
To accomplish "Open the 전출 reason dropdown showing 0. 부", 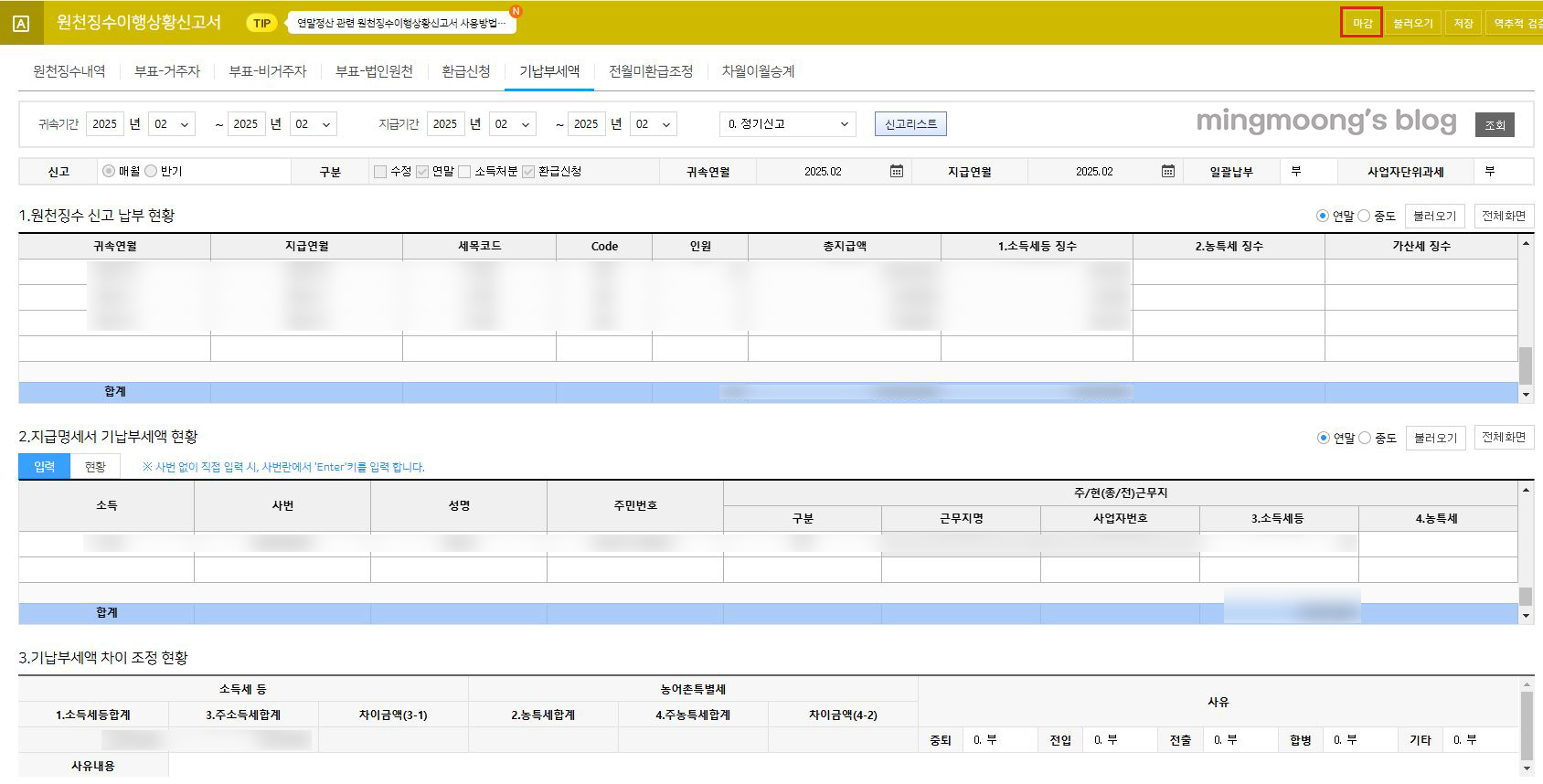I will coord(1241,740).
